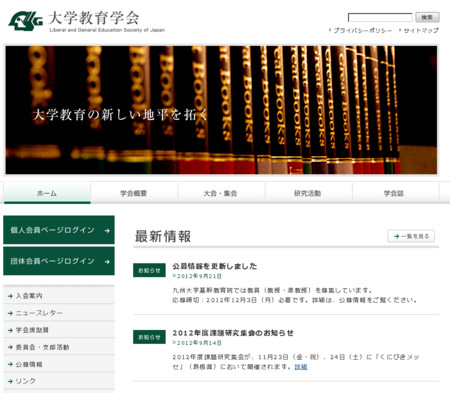Click the arrow icon on 団体会員ページログイン
The width and height of the screenshot is (450, 393).
(107, 262)
